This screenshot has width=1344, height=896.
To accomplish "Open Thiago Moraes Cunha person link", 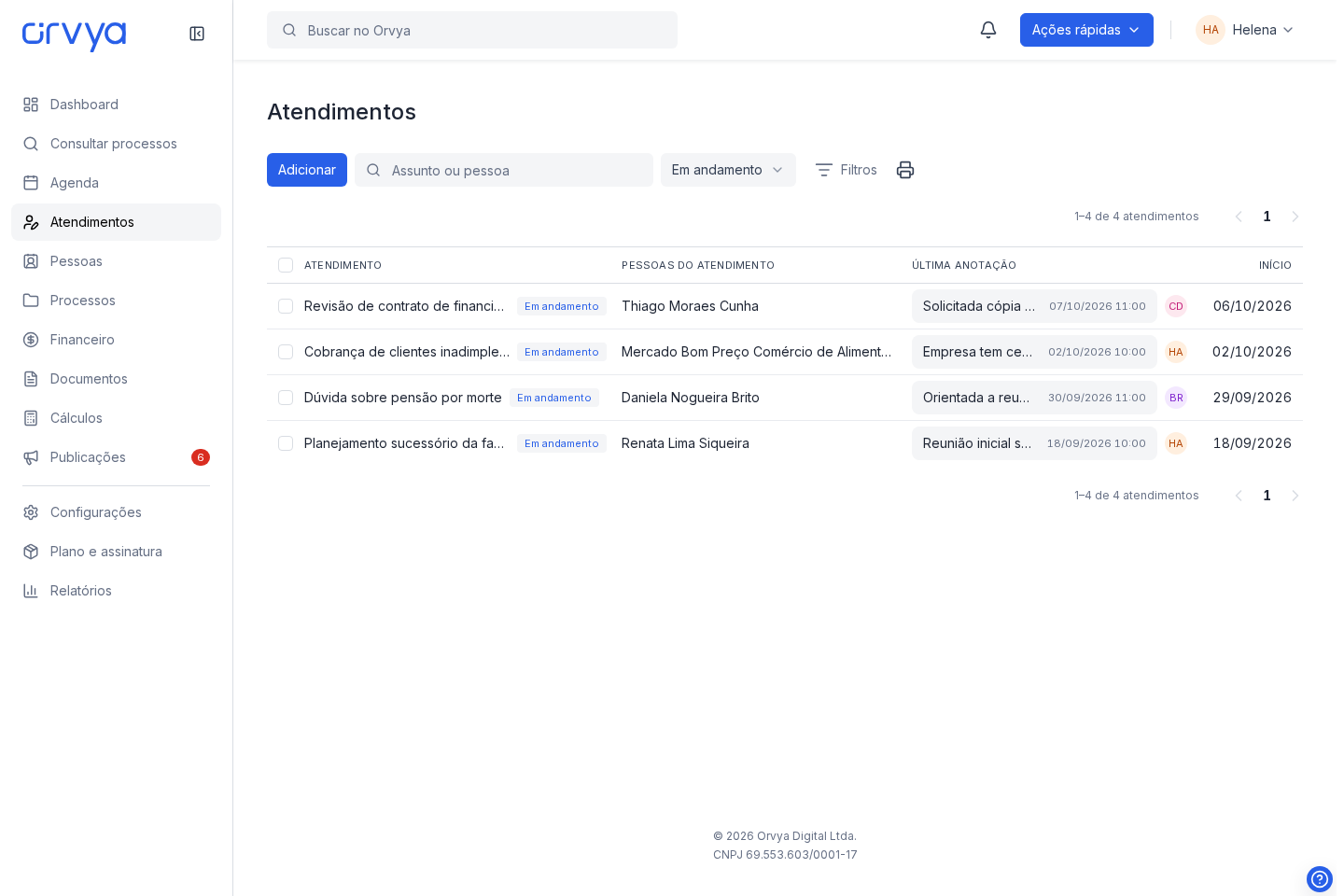I will [x=690, y=306].
